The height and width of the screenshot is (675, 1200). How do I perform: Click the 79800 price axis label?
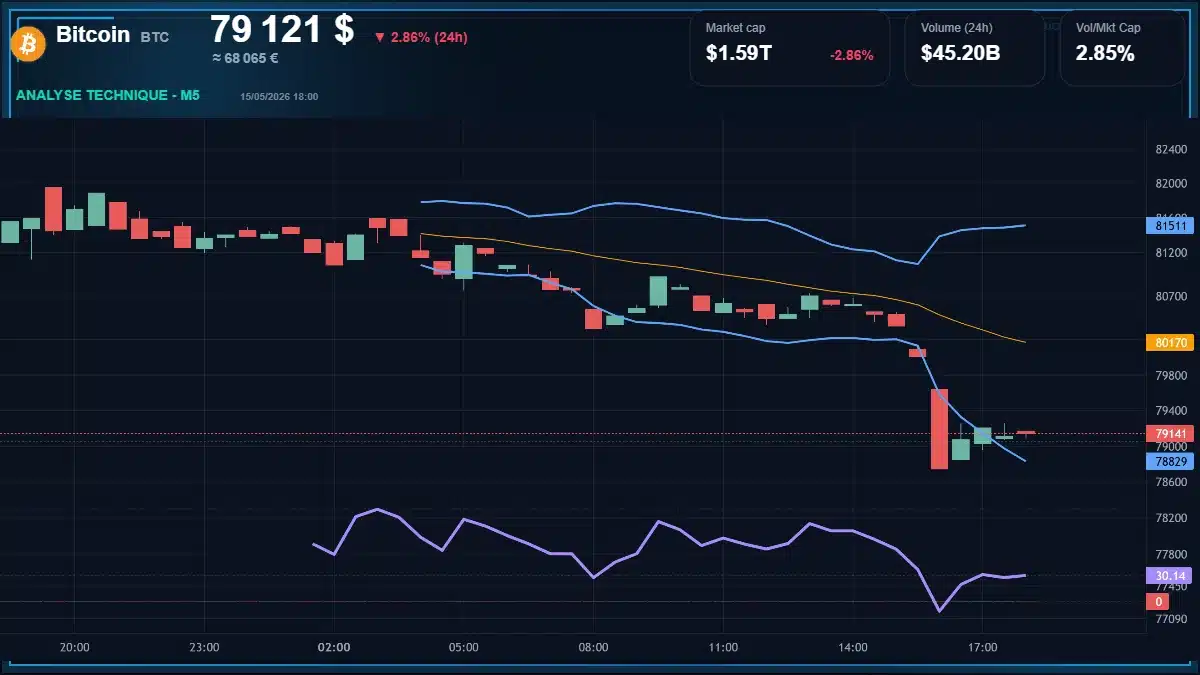tap(1171, 376)
